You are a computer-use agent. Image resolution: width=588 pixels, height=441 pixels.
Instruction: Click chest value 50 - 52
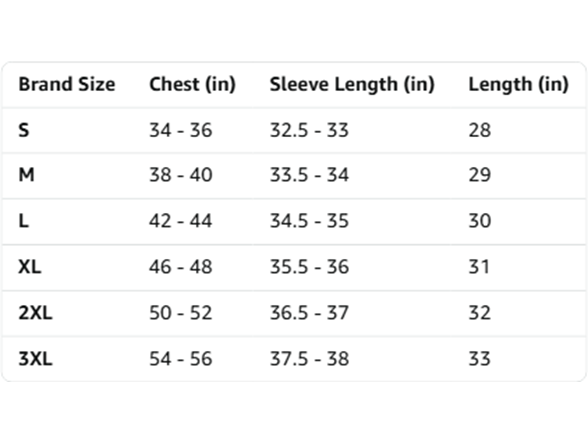coord(181,313)
